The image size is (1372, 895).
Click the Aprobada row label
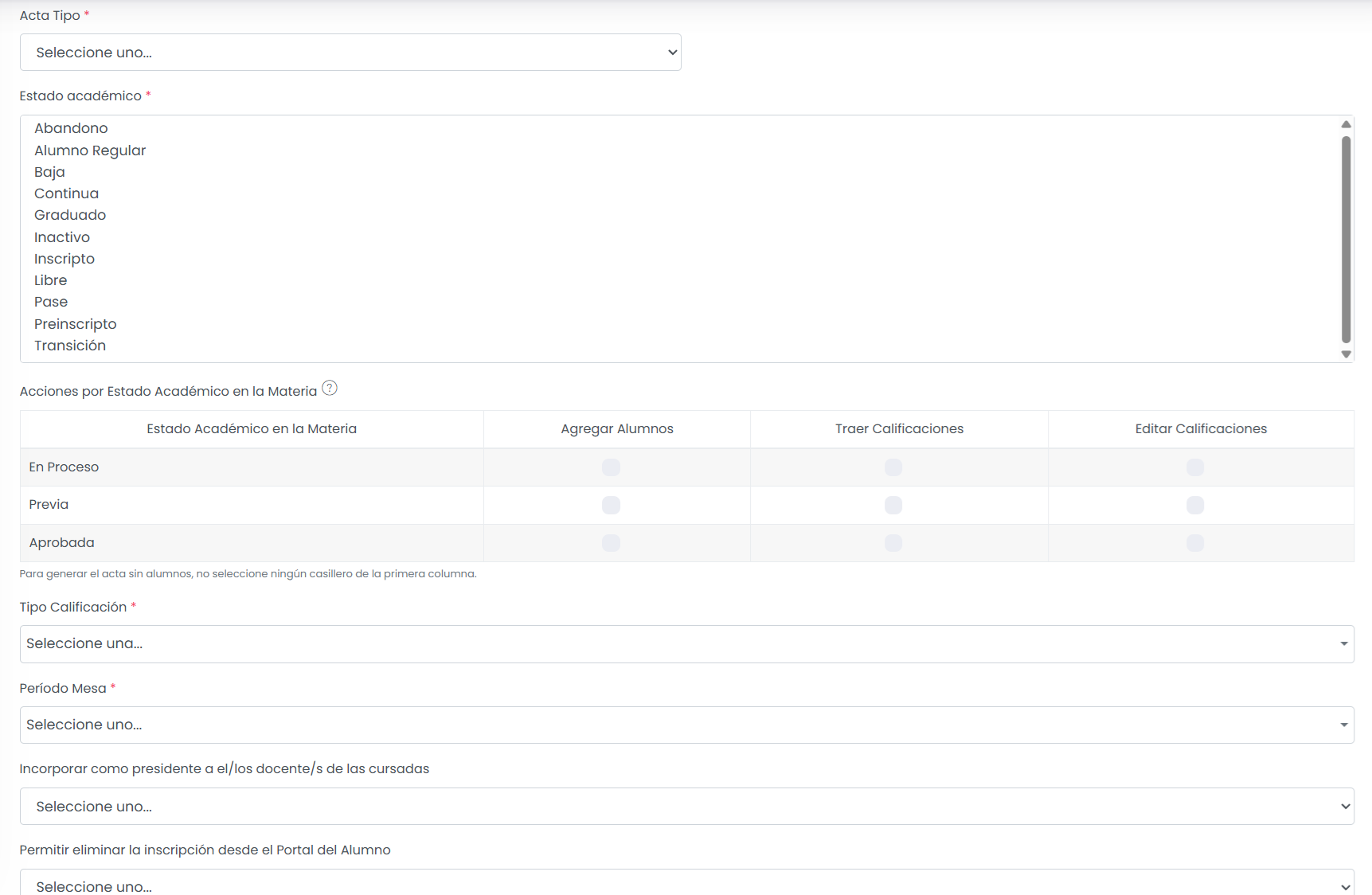tap(61, 543)
